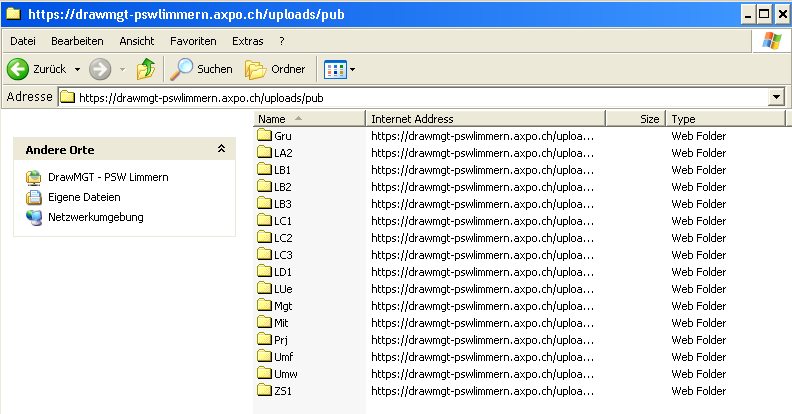Click the Eigene Dateien documents icon
The height and width of the screenshot is (414, 792).
pos(34,197)
